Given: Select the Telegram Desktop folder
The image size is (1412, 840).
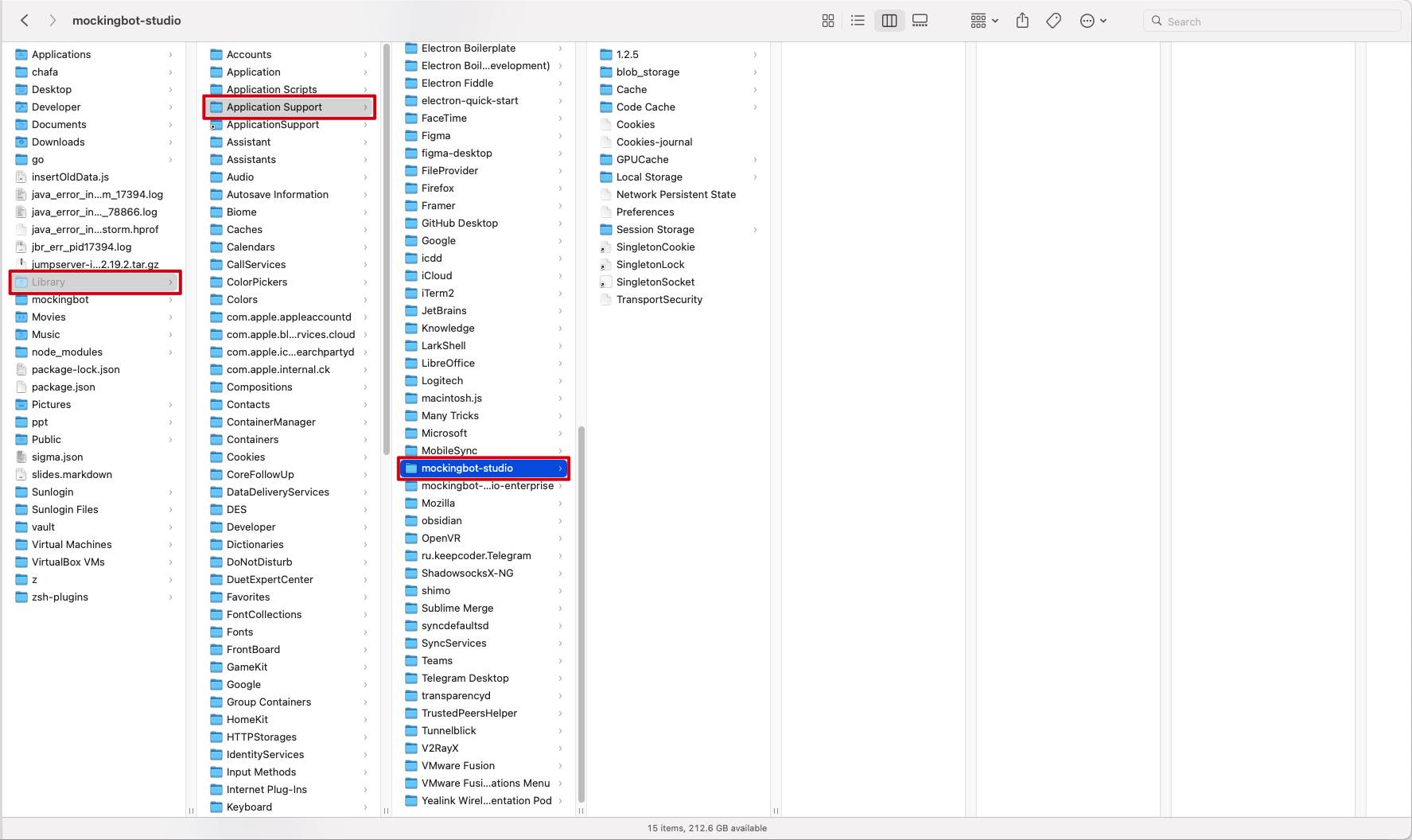Looking at the screenshot, I should tap(484, 678).
